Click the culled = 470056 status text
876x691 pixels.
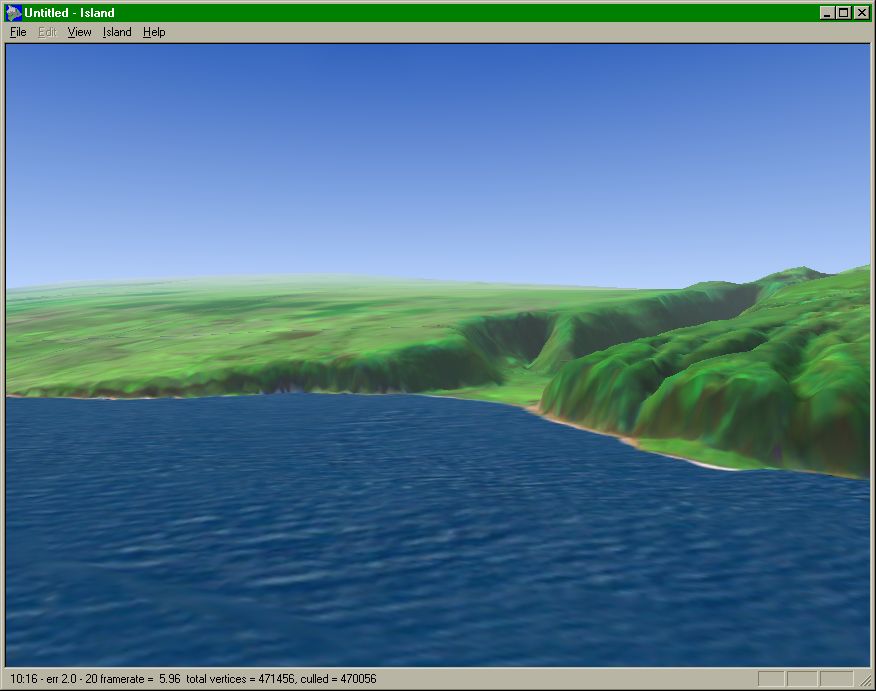pyautogui.click(x=339, y=679)
